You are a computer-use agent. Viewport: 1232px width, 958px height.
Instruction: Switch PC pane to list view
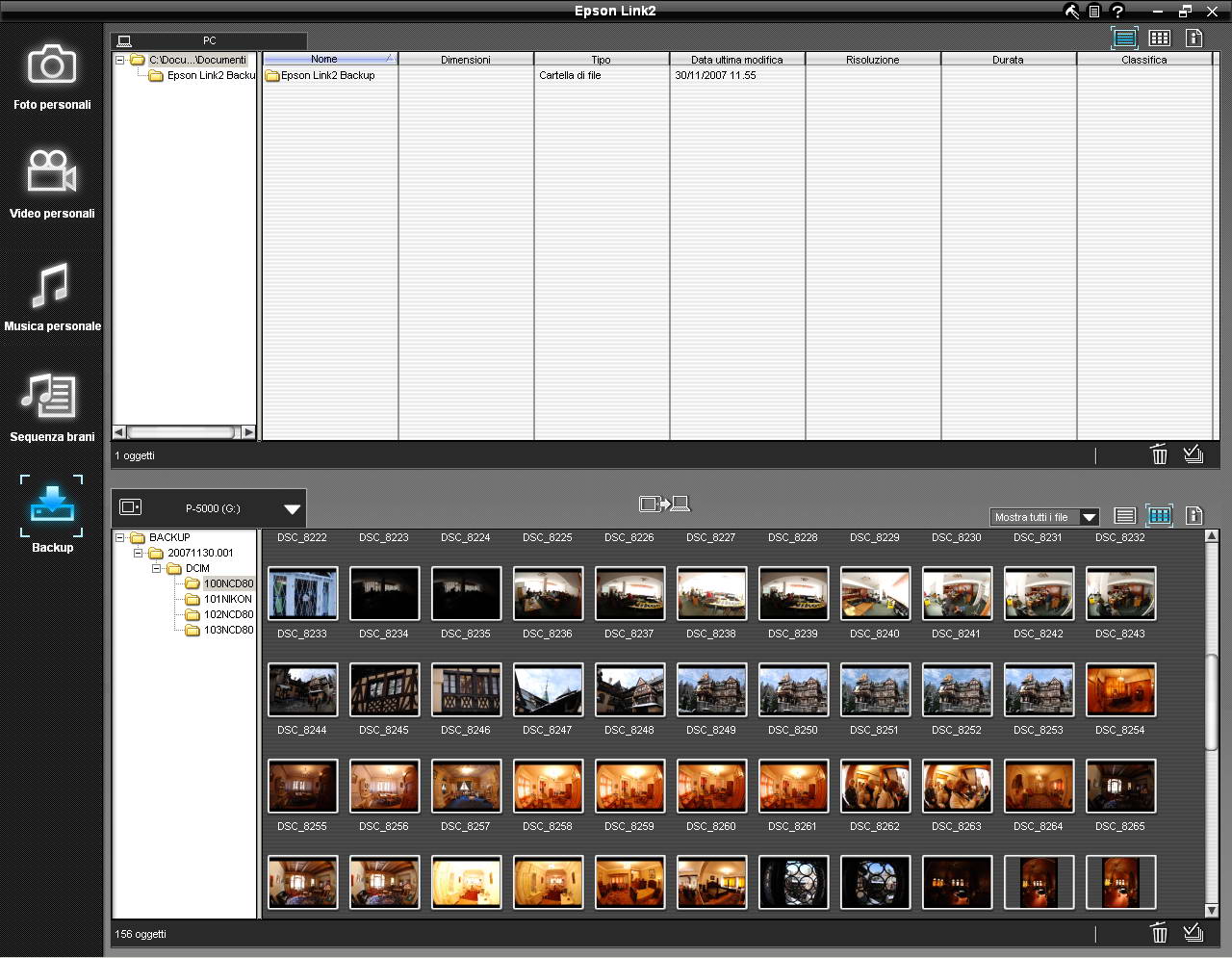click(x=1124, y=38)
